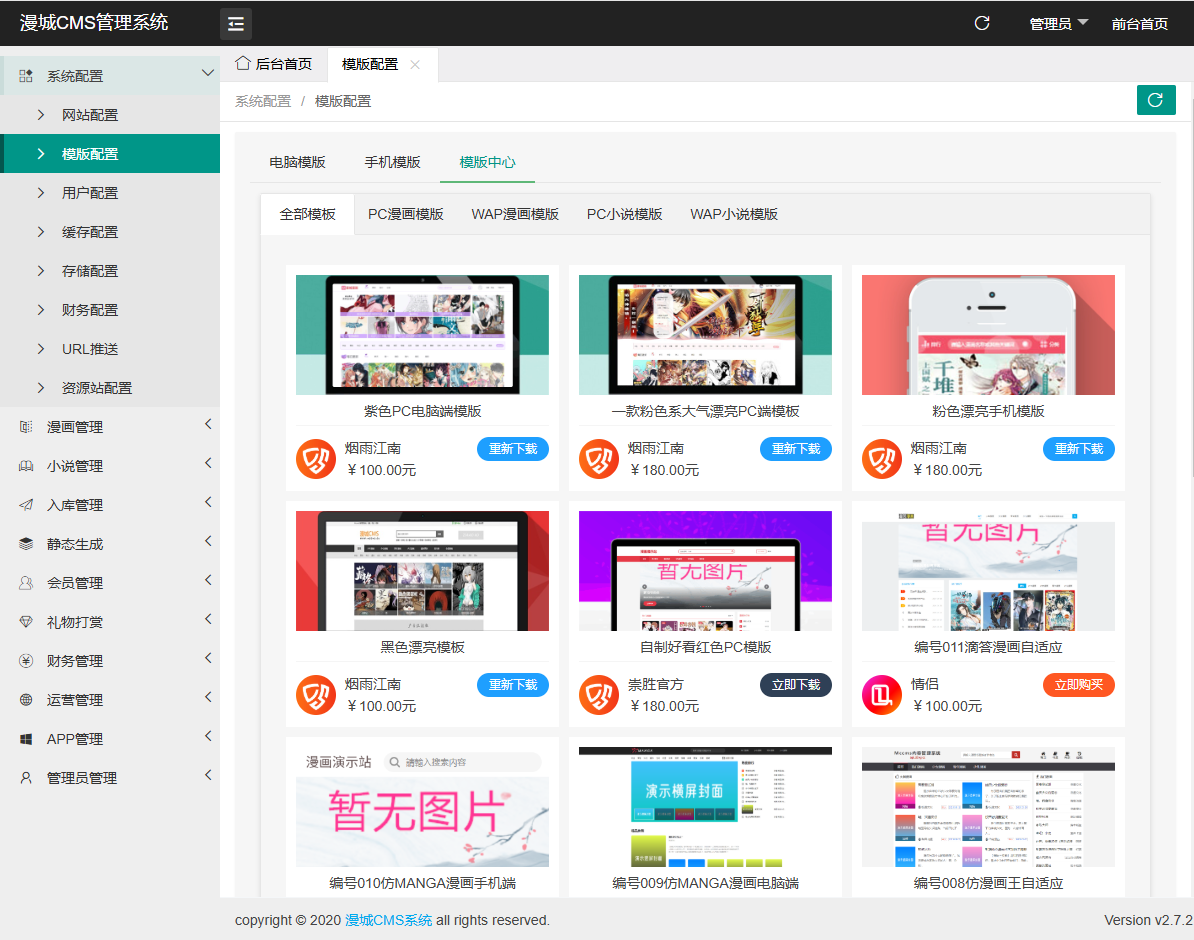Open the 管理员 dropdown menu

point(1058,23)
